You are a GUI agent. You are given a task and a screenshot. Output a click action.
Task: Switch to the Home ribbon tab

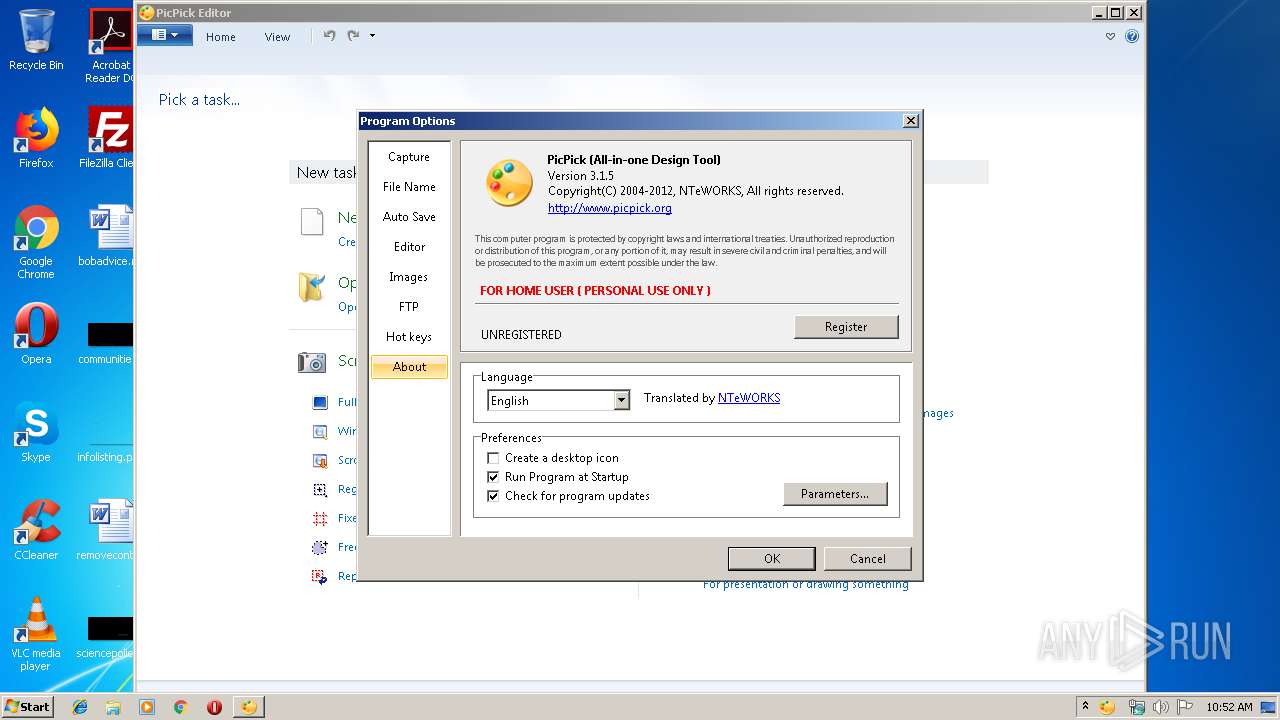[x=221, y=37]
